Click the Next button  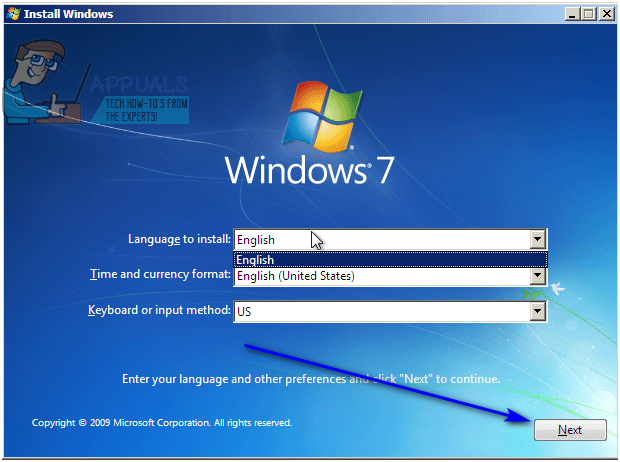[x=570, y=430]
